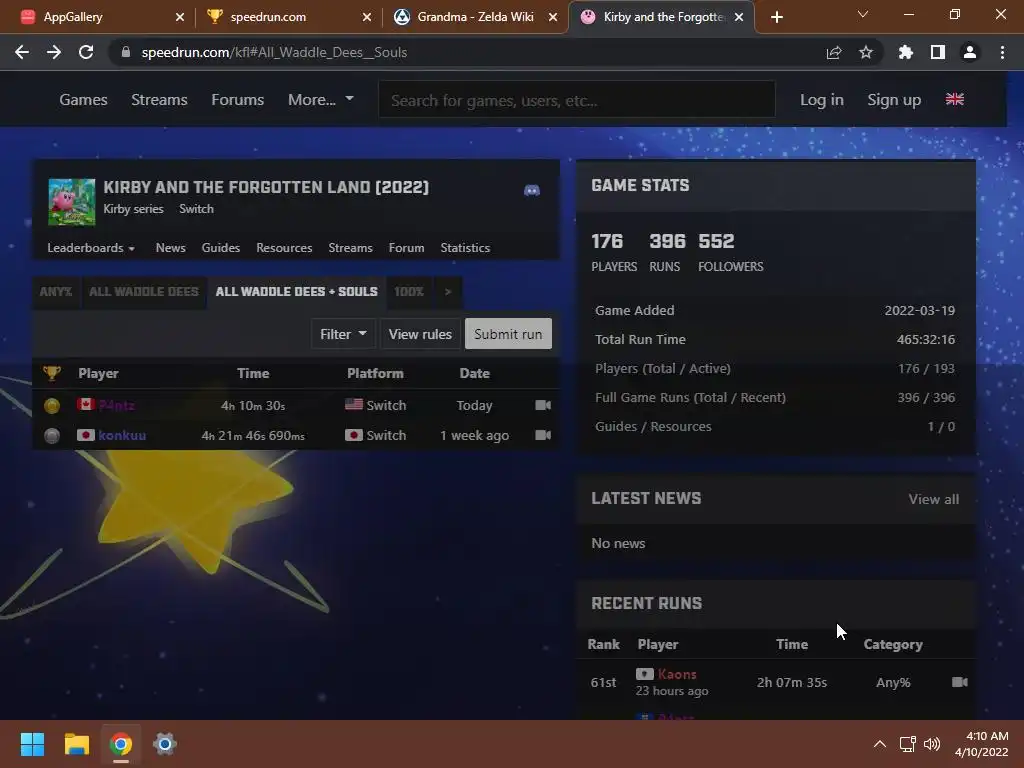Click the View all news link
Image resolution: width=1024 pixels, height=768 pixels.
934,500
